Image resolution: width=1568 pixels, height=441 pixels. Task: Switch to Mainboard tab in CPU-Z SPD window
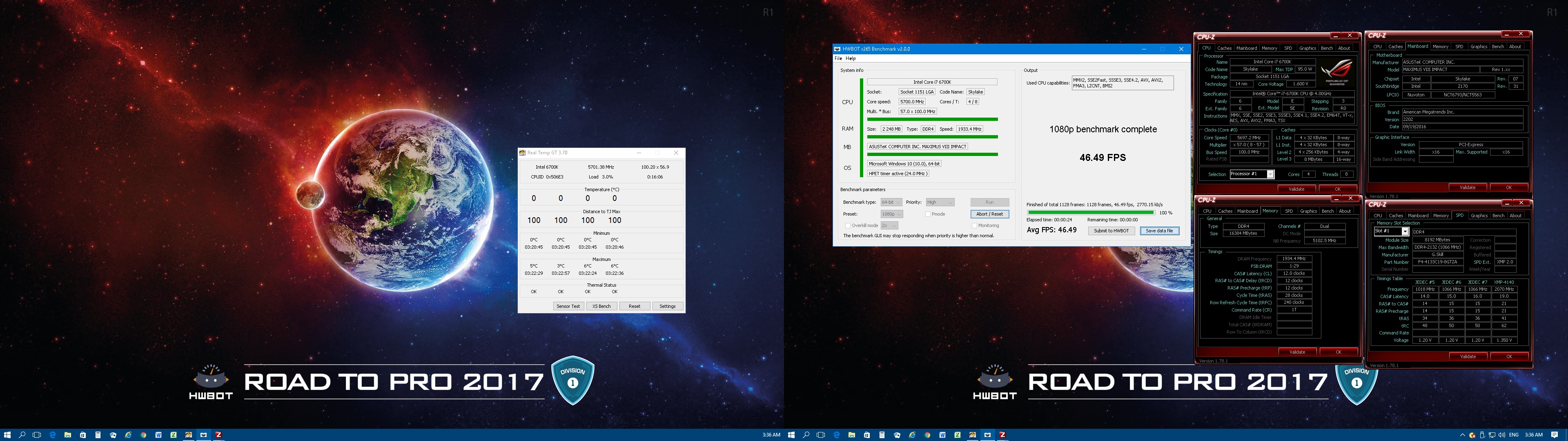tap(1418, 216)
